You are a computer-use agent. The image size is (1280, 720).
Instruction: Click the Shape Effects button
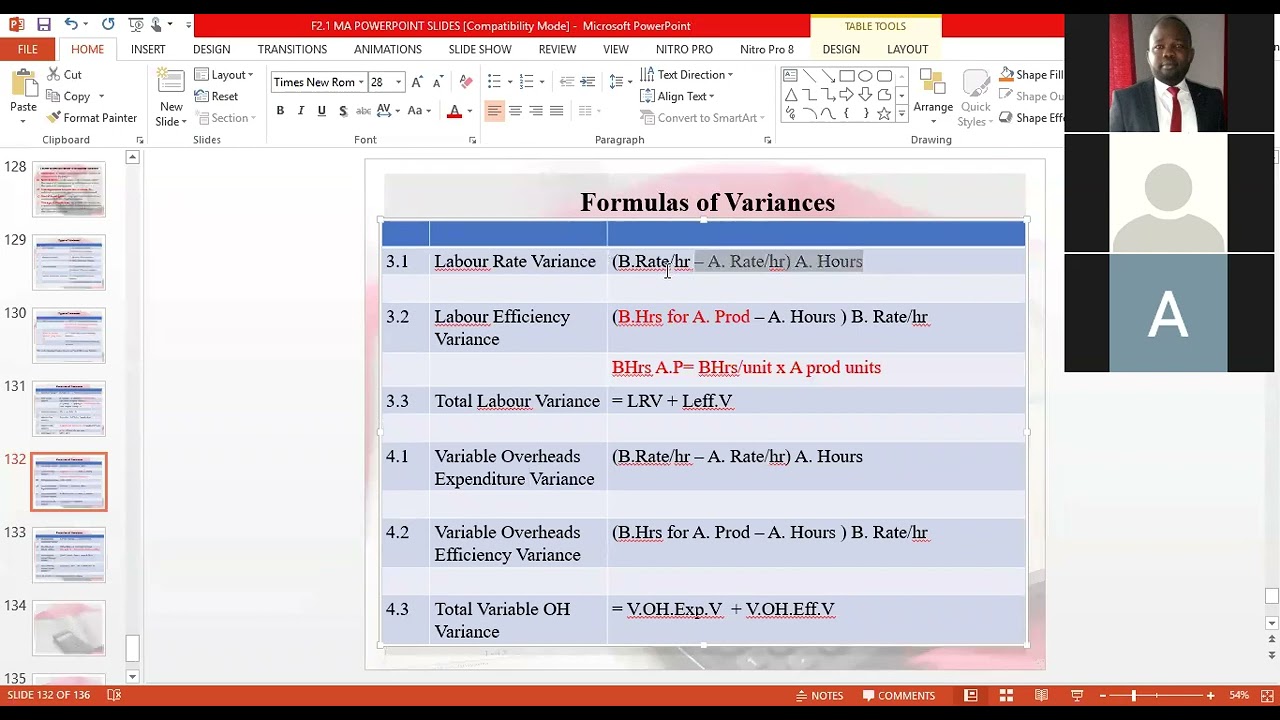[1030, 118]
